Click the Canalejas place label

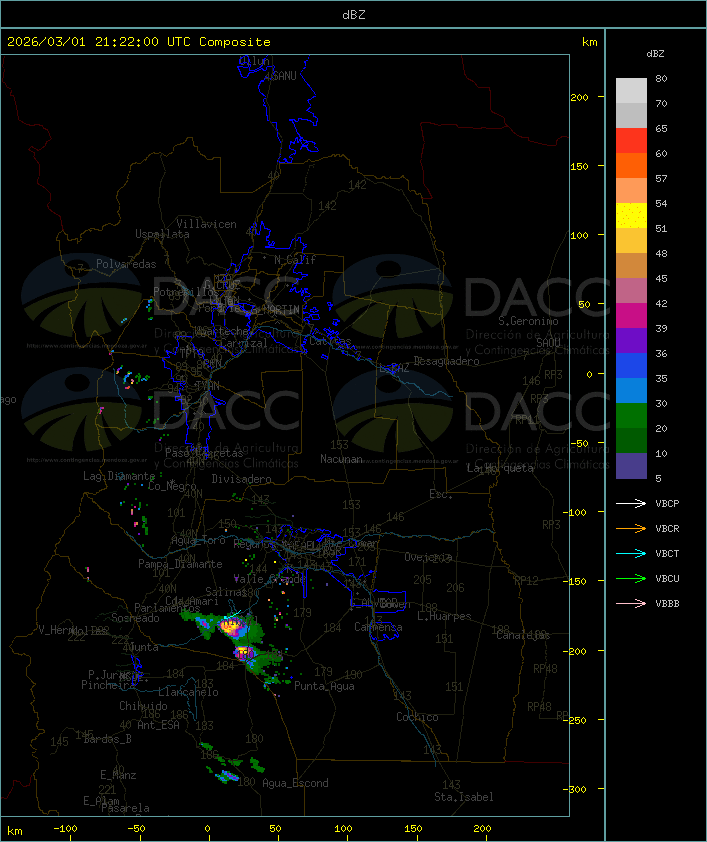coord(523,635)
